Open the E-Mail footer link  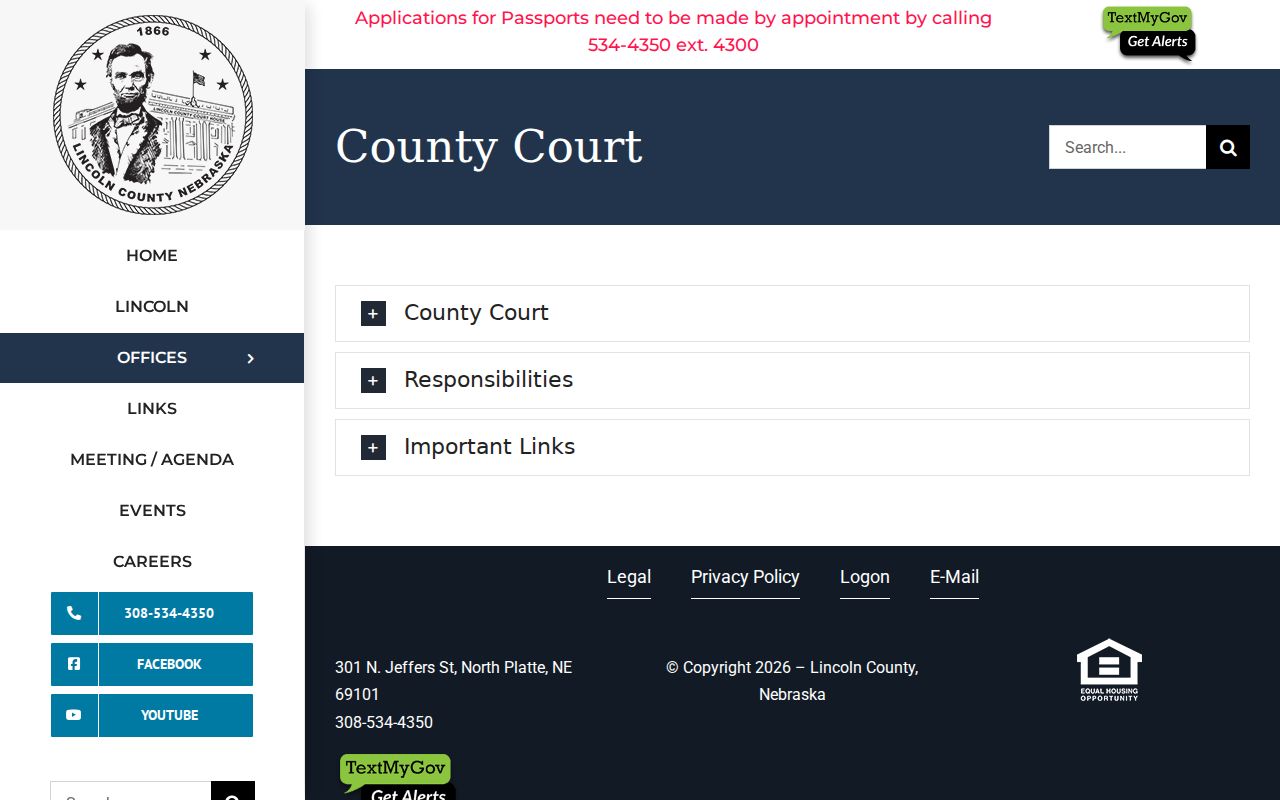pos(954,577)
